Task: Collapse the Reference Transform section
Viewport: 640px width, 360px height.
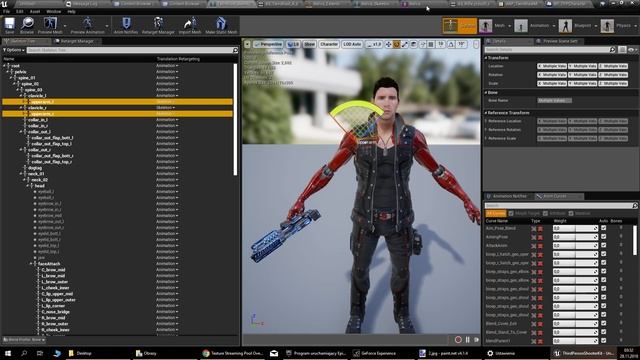Action: (486, 113)
